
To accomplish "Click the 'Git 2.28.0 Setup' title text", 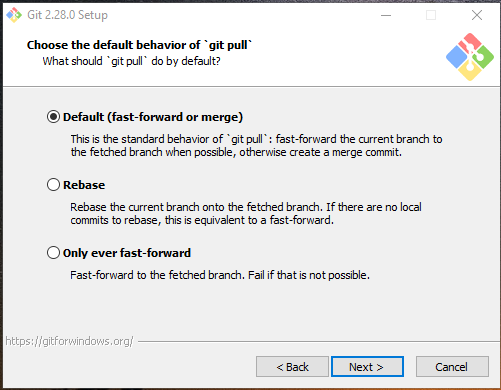I will (x=67, y=15).
